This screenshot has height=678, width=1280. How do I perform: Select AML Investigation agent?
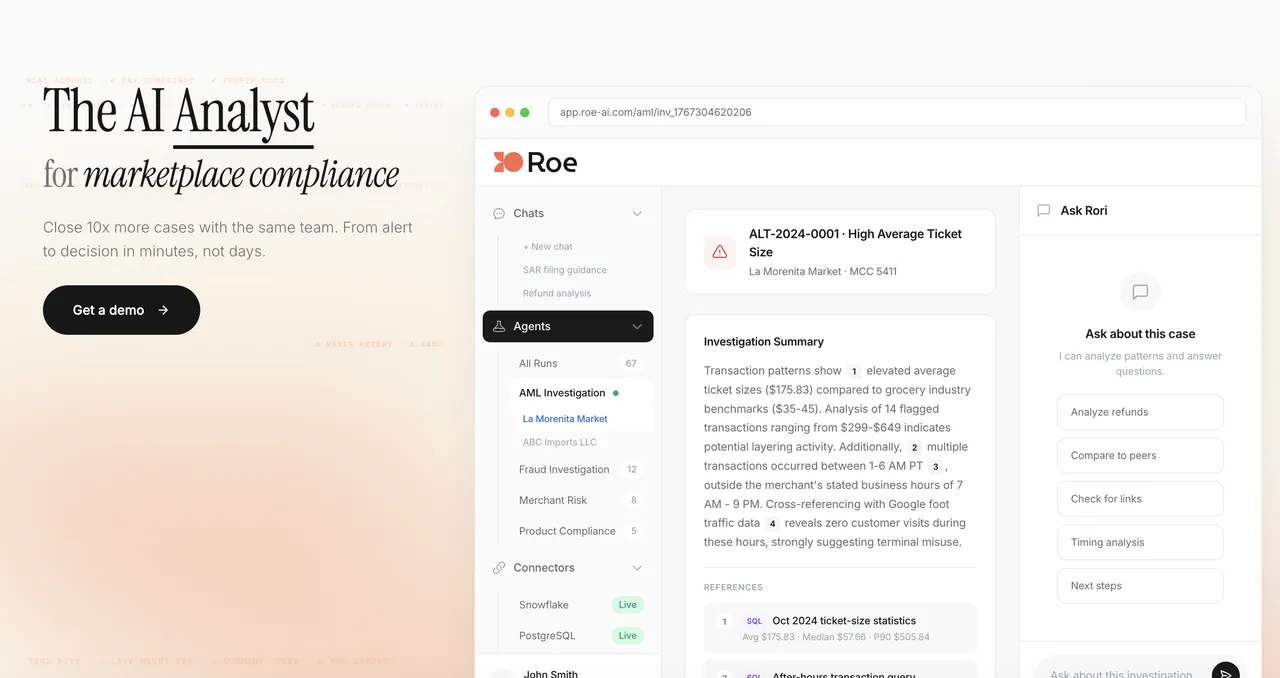562,393
